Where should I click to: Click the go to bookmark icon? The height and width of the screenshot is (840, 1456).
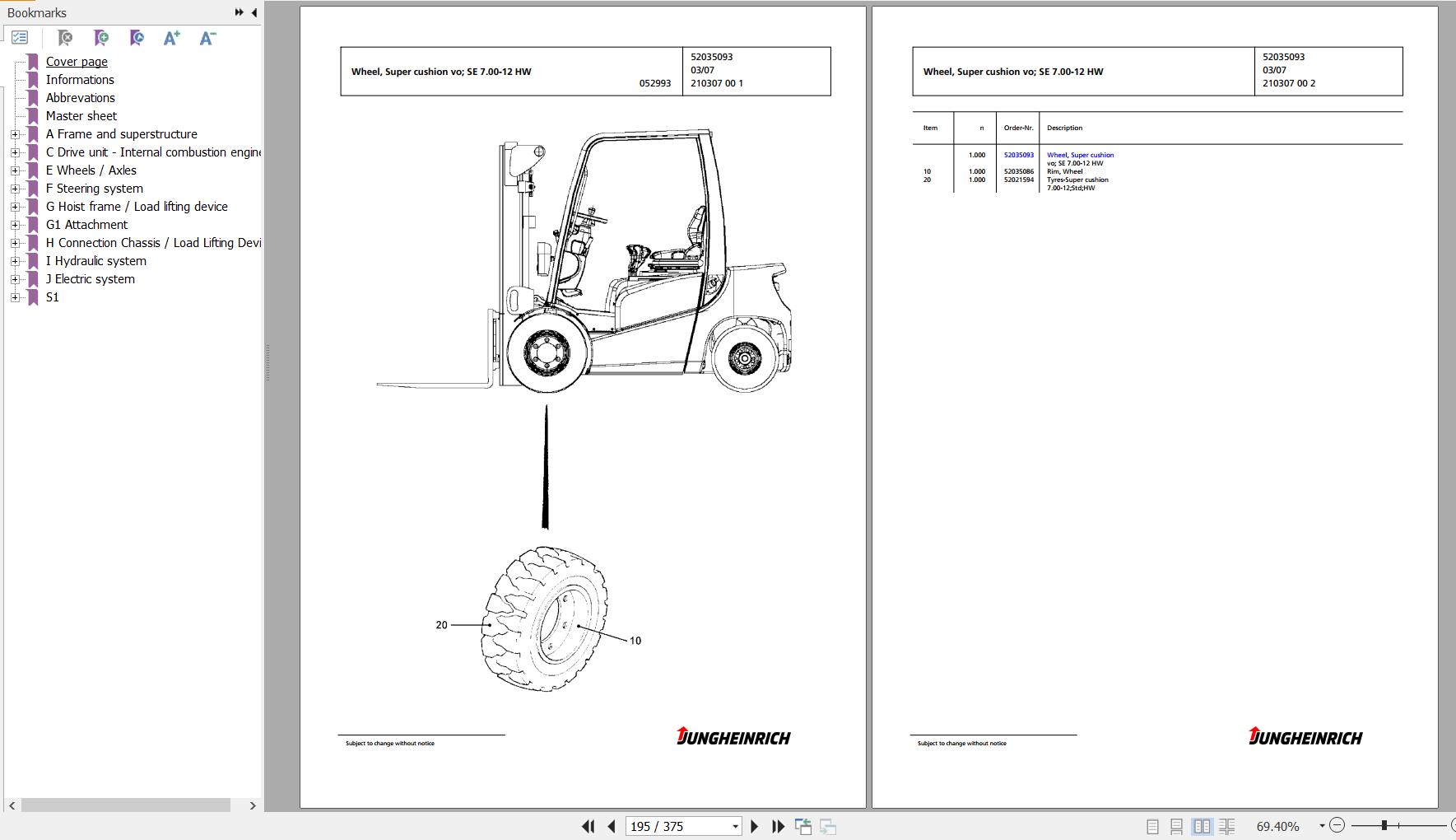(x=65, y=38)
